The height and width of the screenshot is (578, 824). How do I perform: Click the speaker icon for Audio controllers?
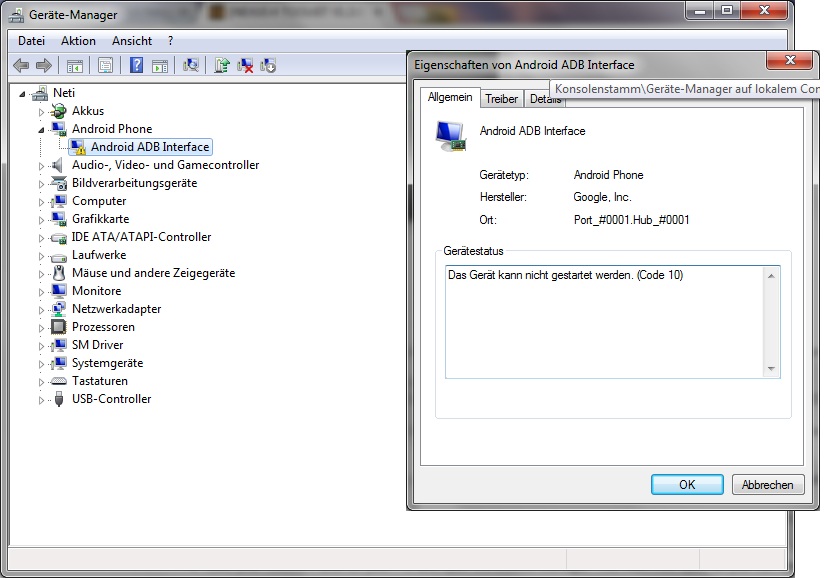57,165
